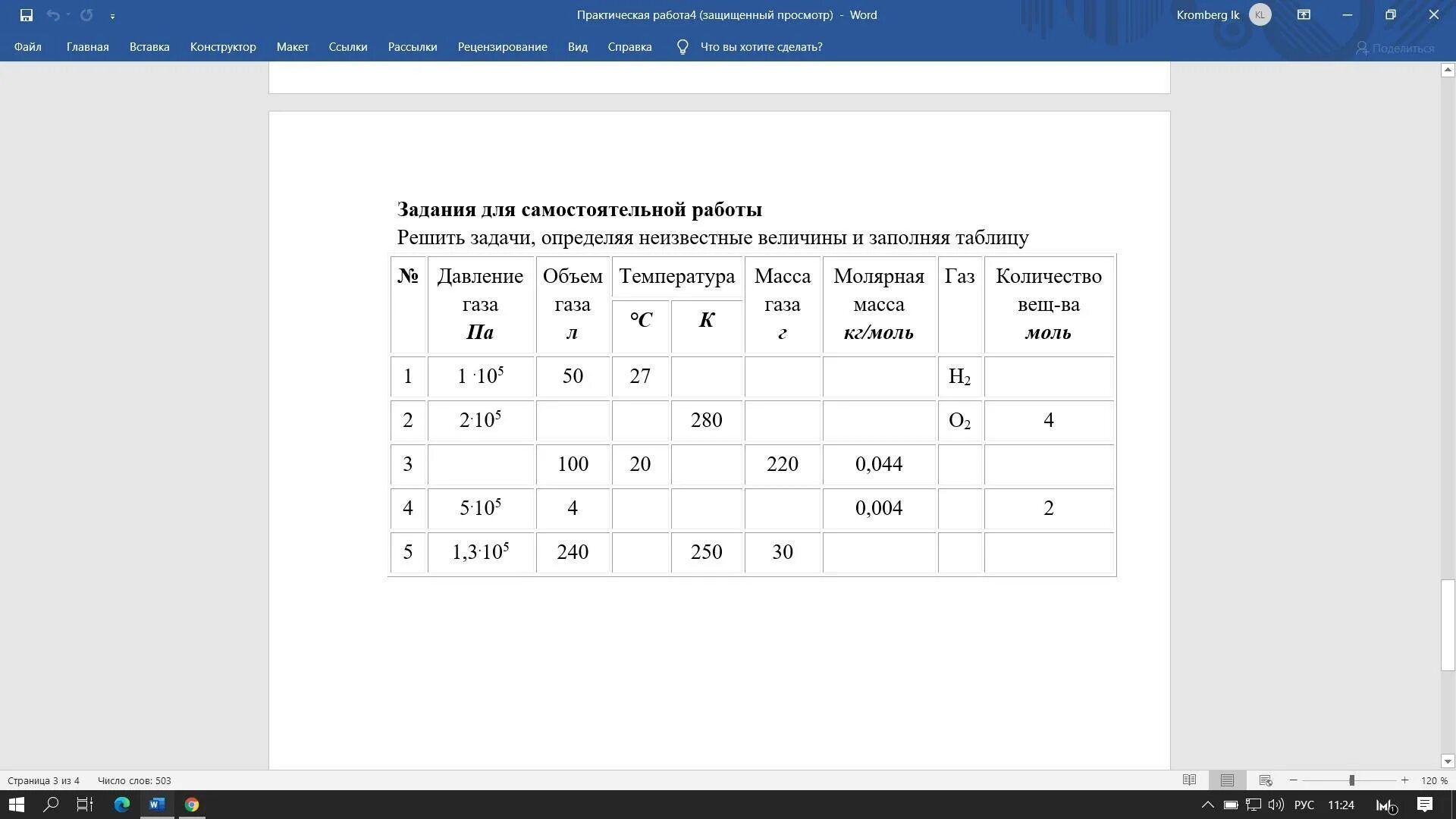
Task: Open Word from the Windows taskbar
Action: pyautogui.click(x=157, y=805)
